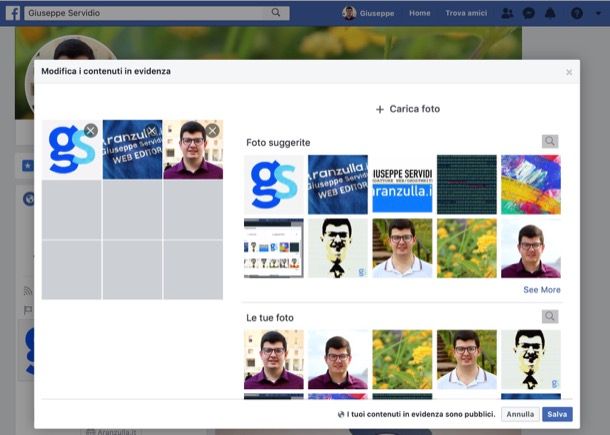Click the Salva button

pyautogui.click(x=557, y=414)
